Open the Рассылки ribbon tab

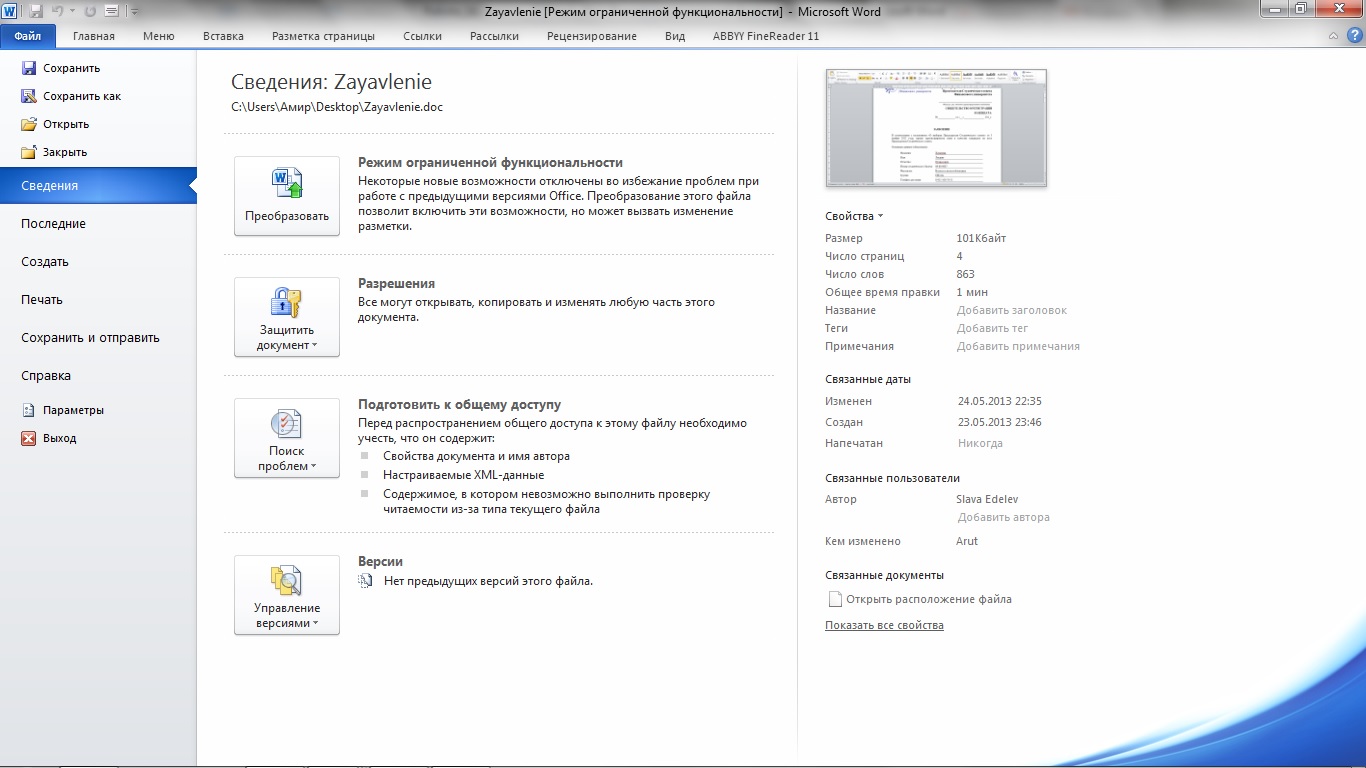tap(494, 36)
